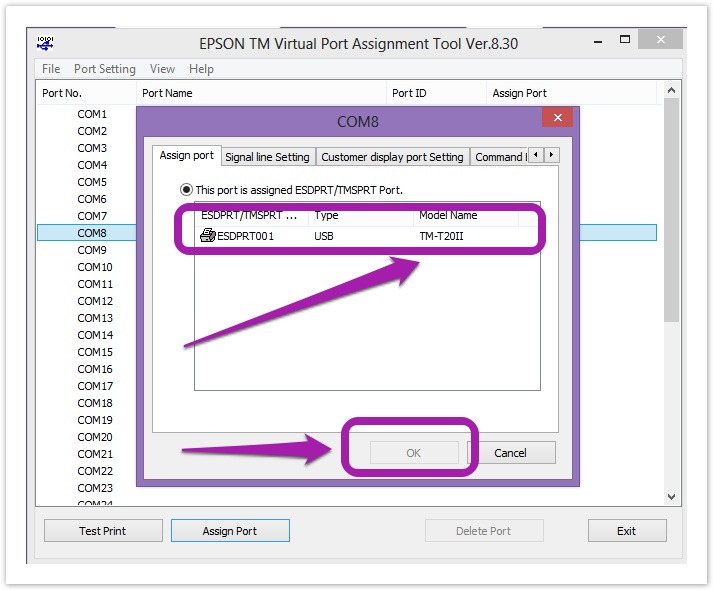
Task: Open the File menu
Action: 51,69
